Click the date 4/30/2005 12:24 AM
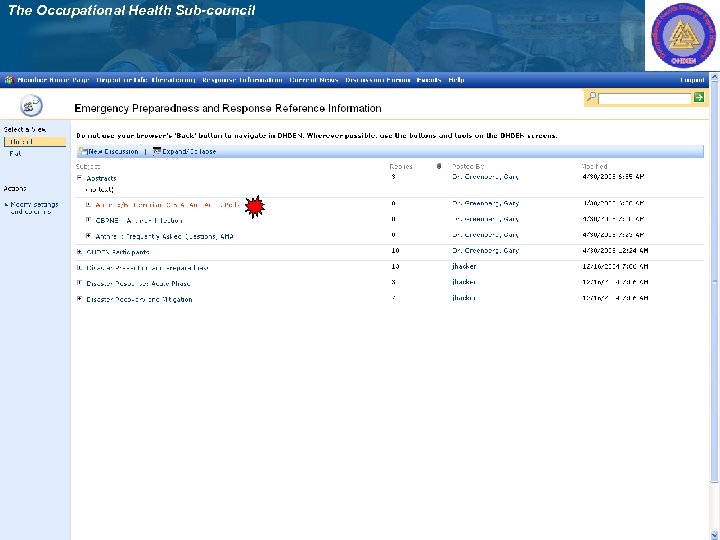This screenshot has width=720, height=540. tap(615, 251)
